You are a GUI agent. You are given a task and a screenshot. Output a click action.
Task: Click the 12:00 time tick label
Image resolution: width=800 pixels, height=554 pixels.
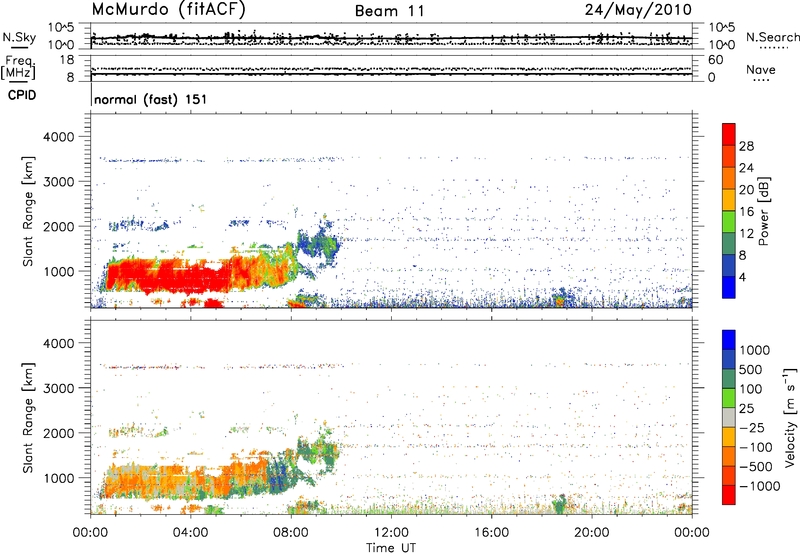pos(391,533)
